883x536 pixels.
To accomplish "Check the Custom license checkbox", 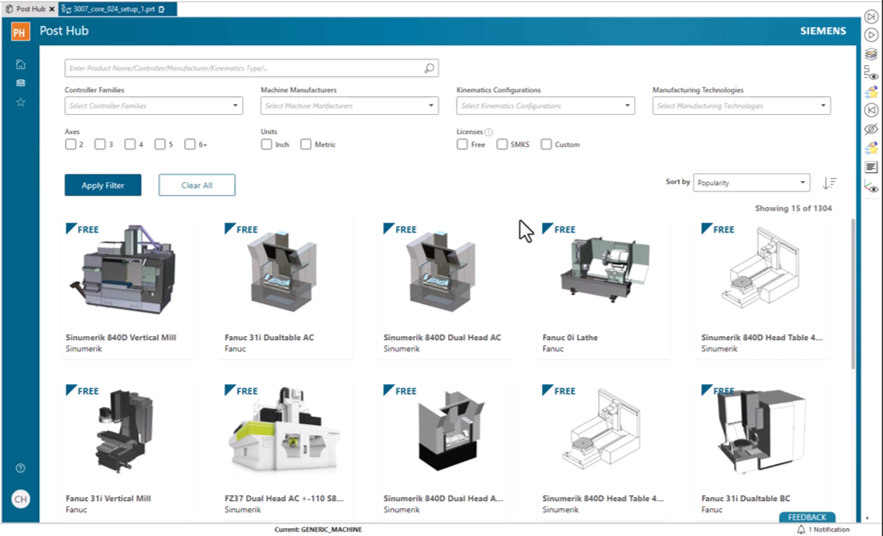I will 546,145.
